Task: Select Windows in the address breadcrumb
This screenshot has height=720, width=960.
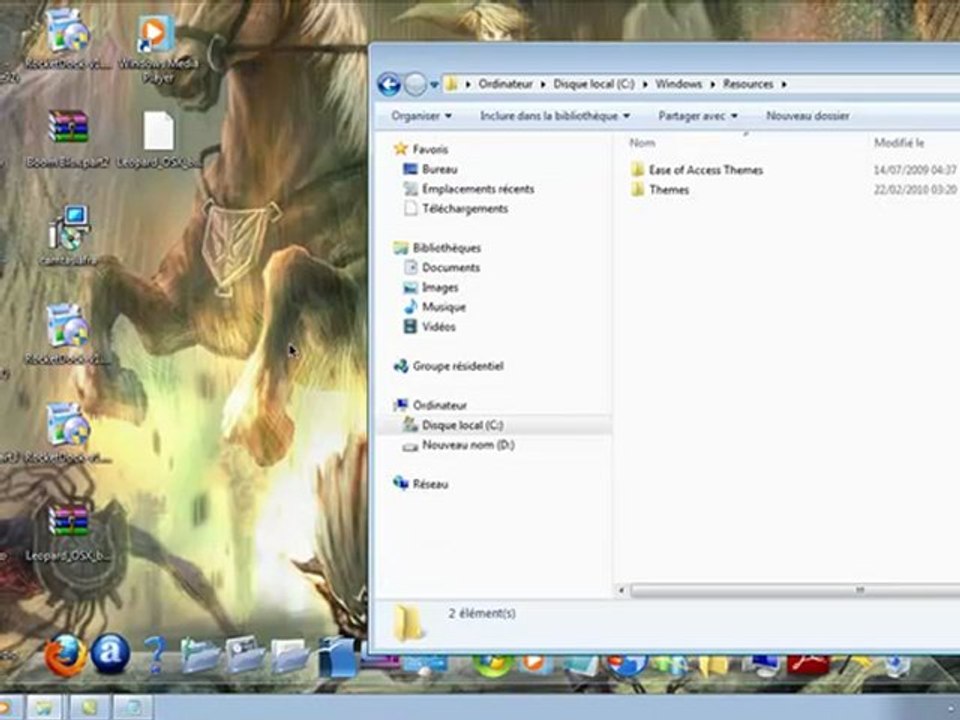Action: pyautogui.click(x=678, y=84)
